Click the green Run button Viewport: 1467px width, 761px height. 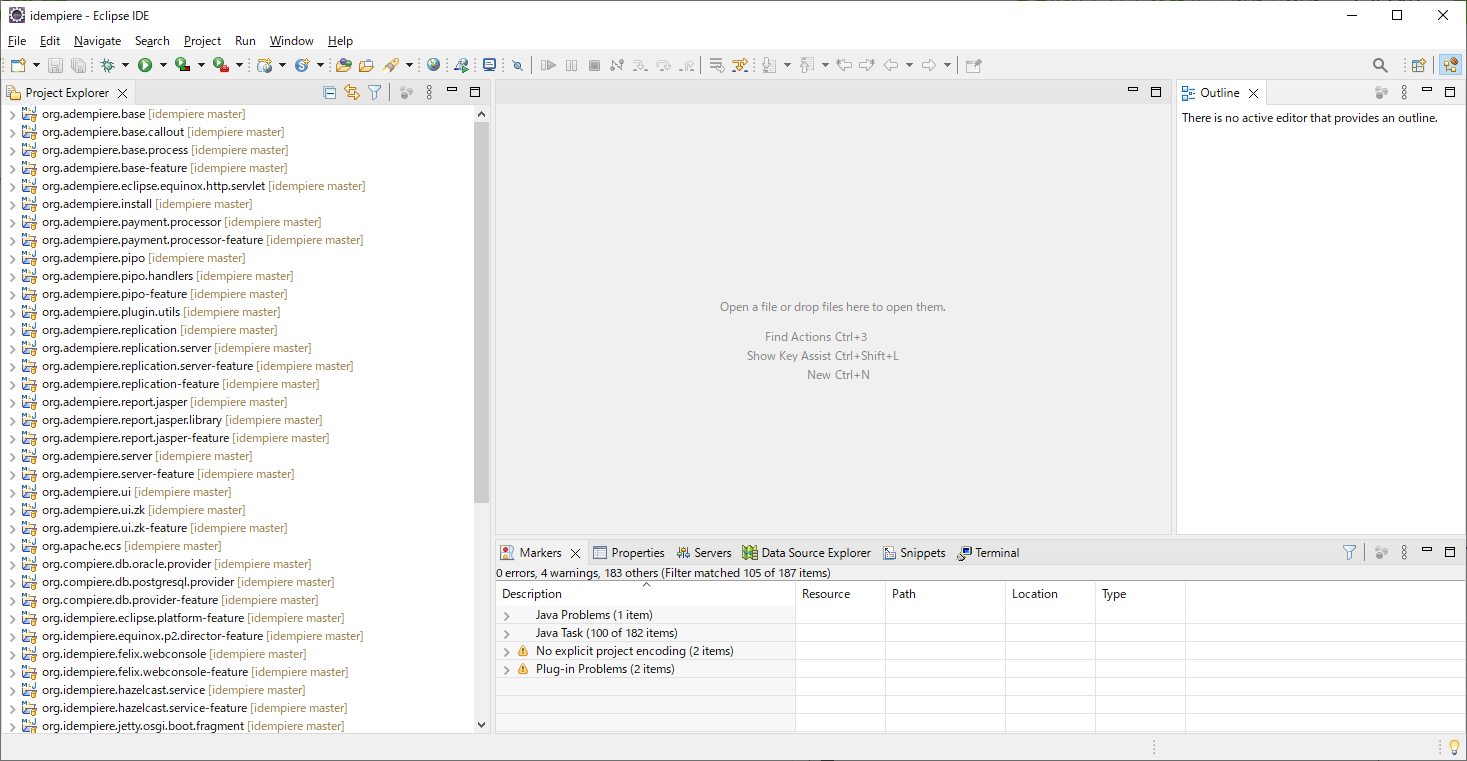[x=145, y=65]
